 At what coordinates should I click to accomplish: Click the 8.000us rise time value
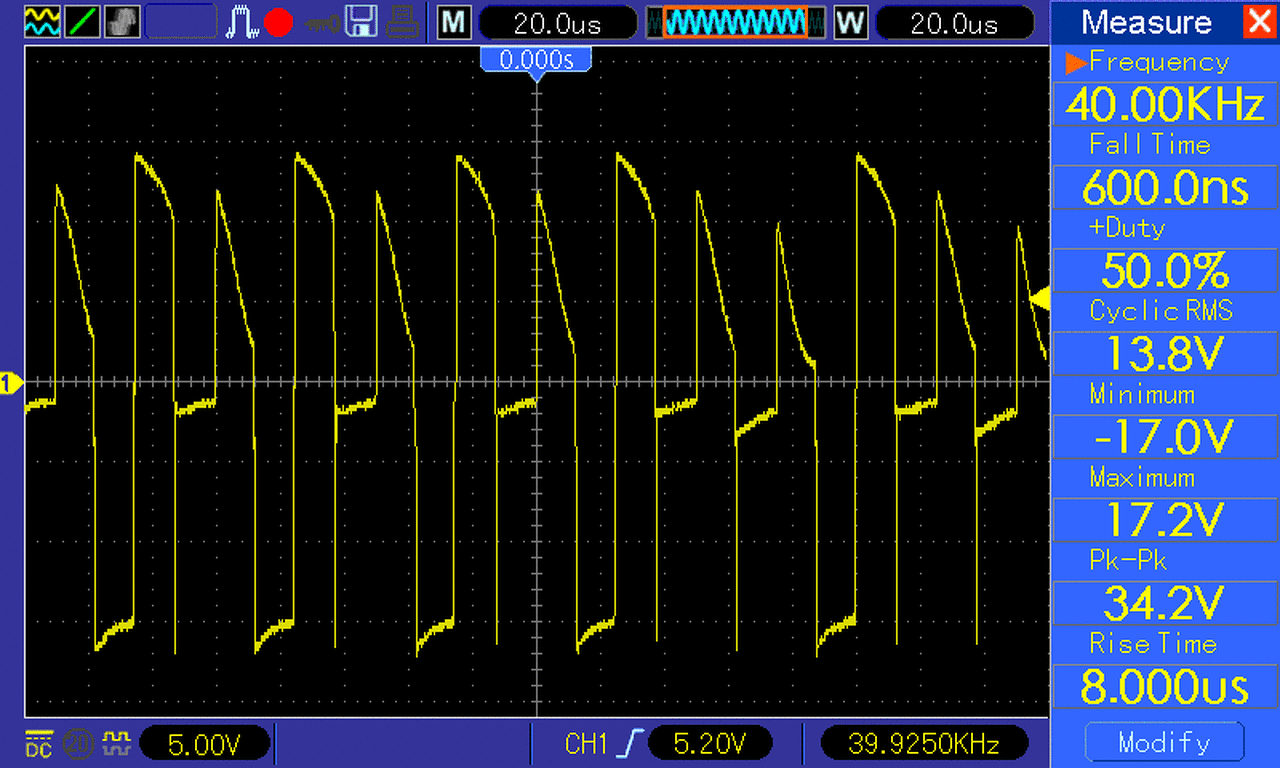pos(1165,686)
